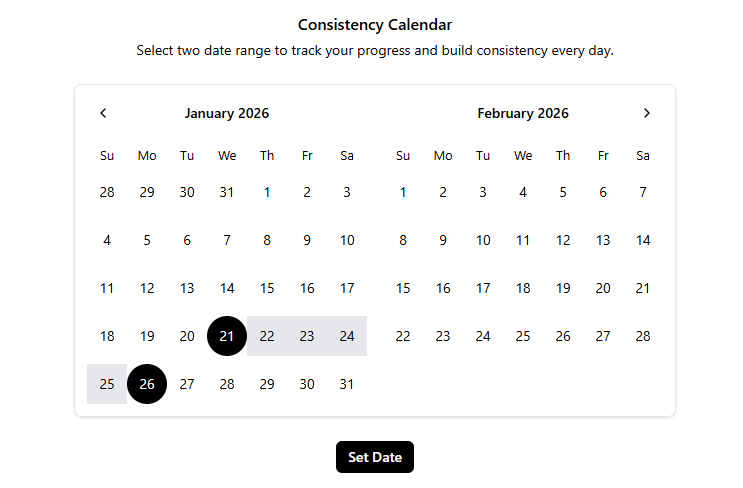Choose January 9 date cell

point(307,240)
